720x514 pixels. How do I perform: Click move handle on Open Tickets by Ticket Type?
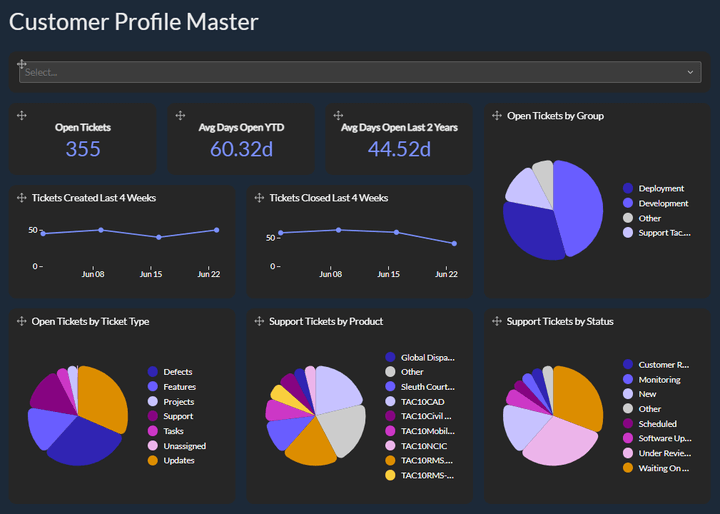pos(22,322)
